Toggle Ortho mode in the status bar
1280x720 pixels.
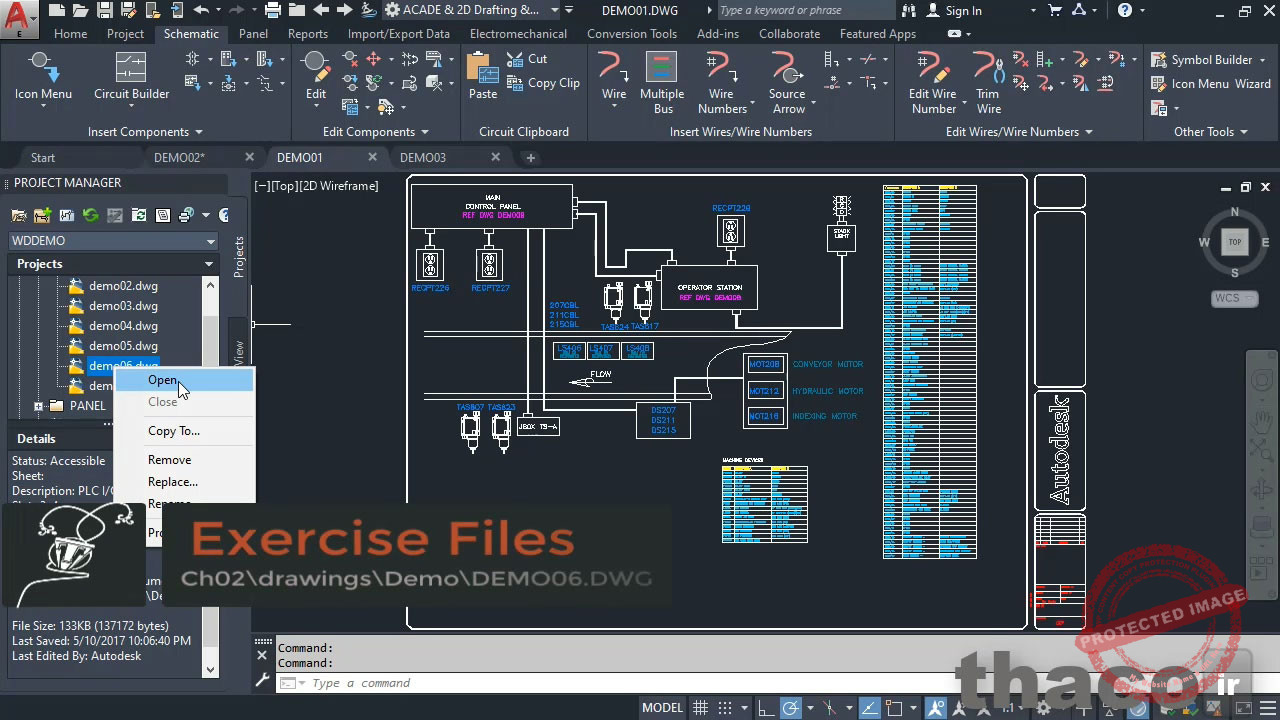click(x=765, y=707)
